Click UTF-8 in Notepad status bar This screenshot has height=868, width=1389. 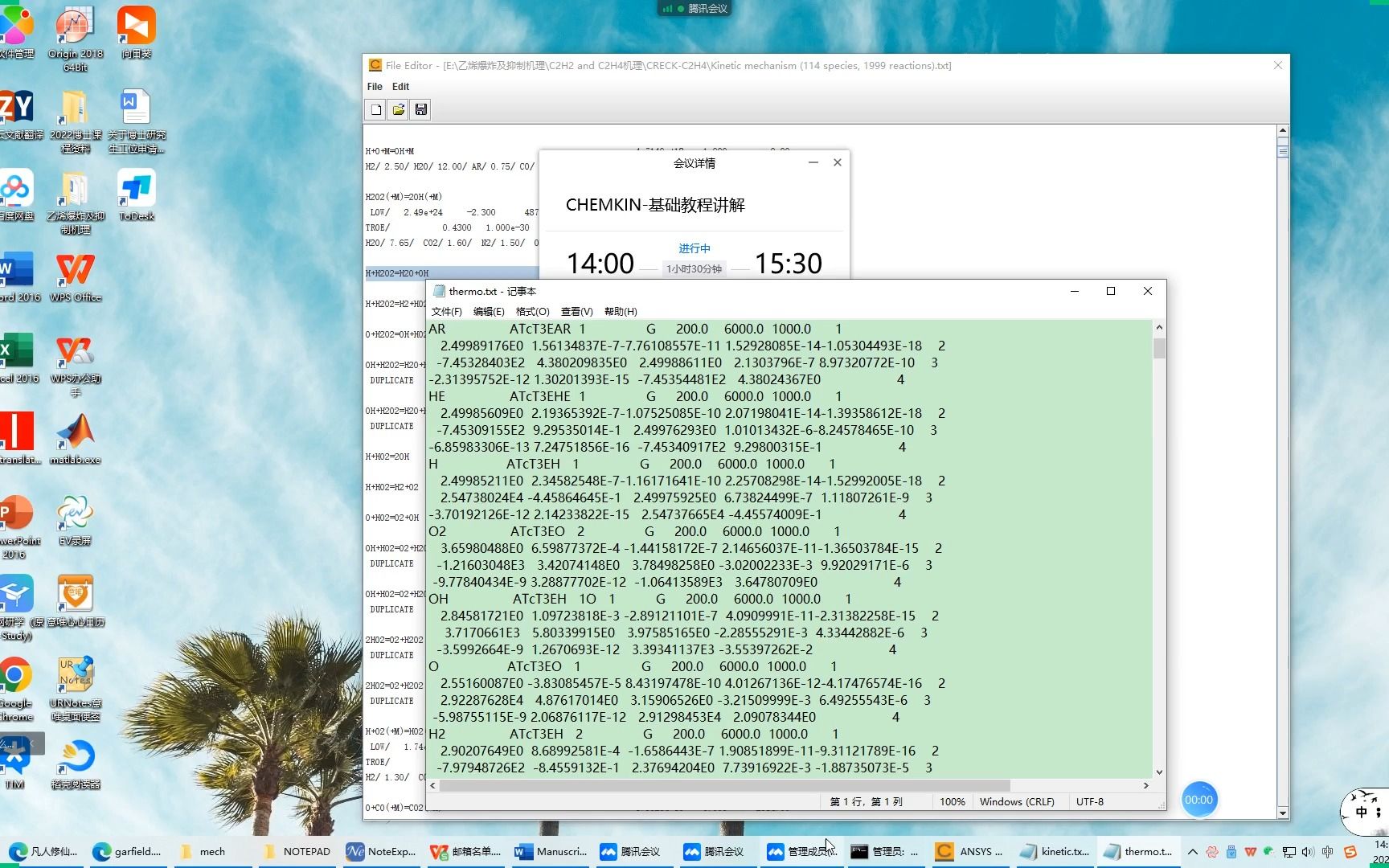pos(1089,801)
